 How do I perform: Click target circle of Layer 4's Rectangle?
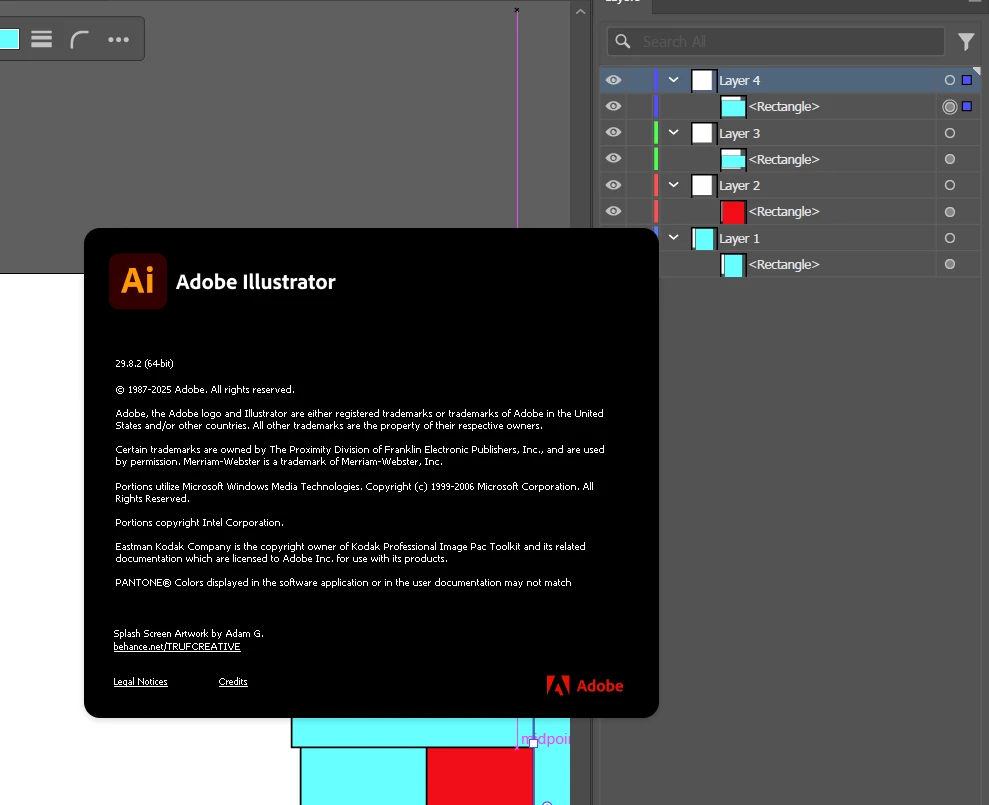(x=949, y=107)
